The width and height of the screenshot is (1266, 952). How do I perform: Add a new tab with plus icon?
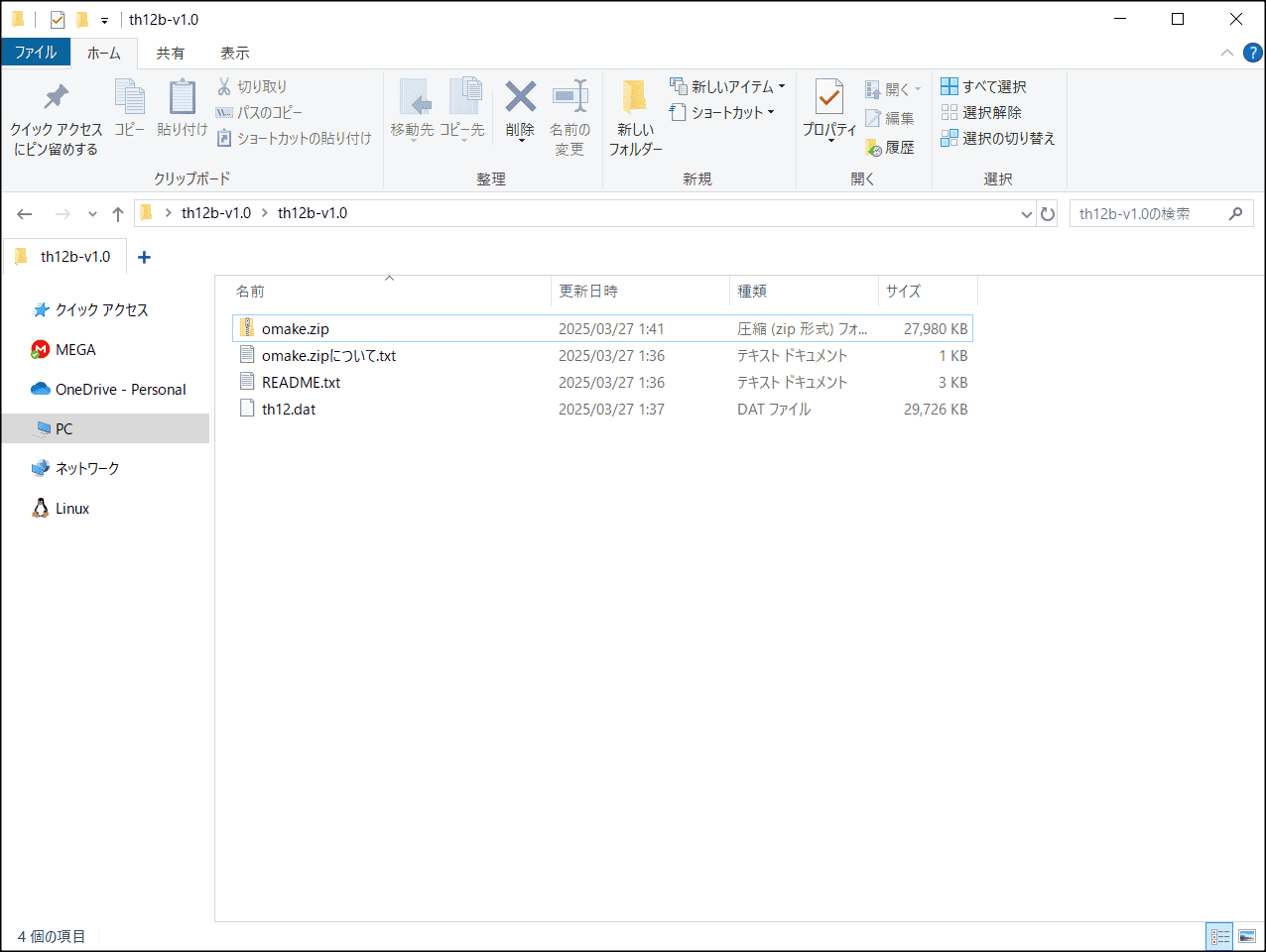144,257
